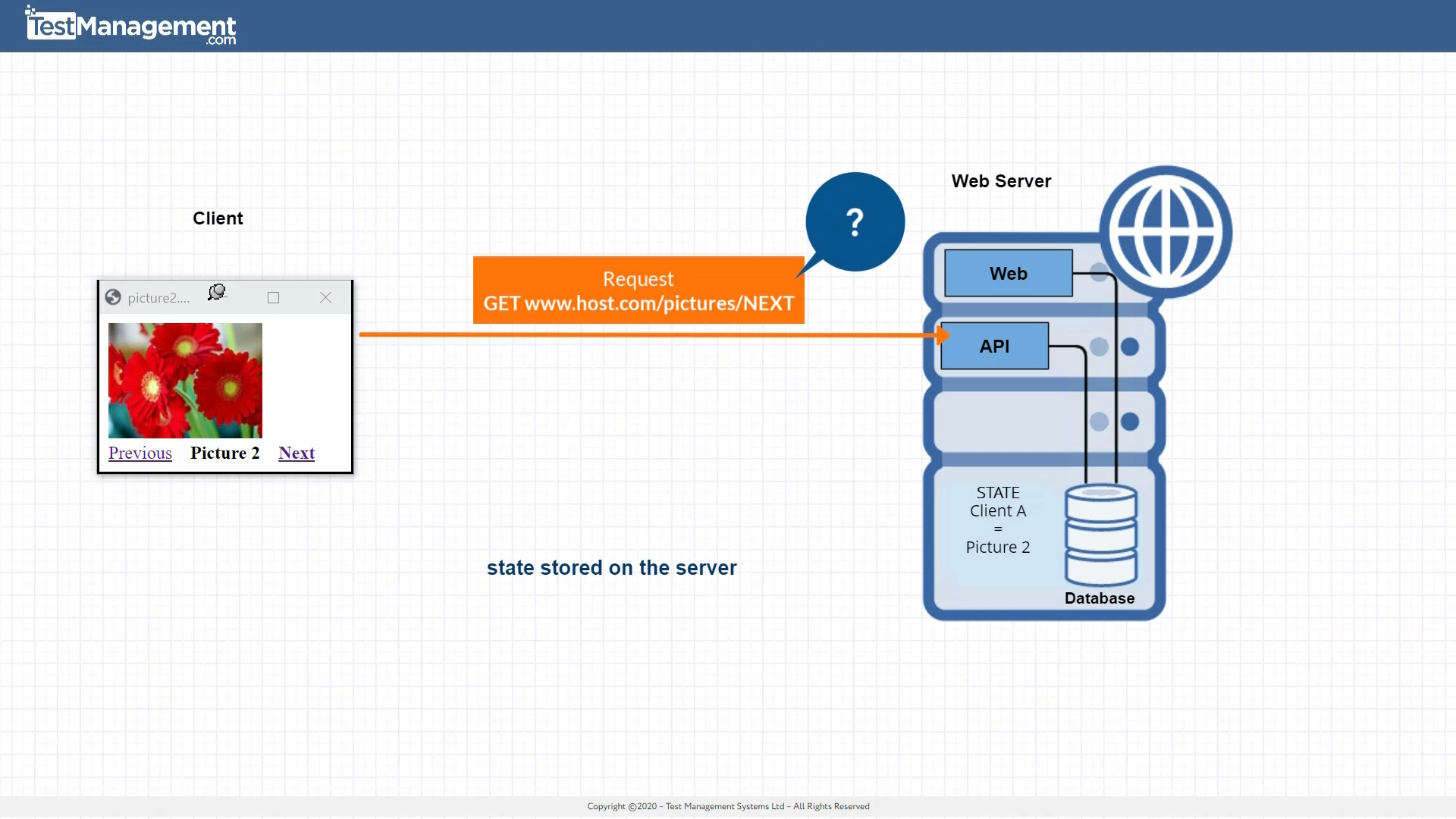Select the globe icon in the browser title bar
1456x819 pixels.
(x=112, y=297)
